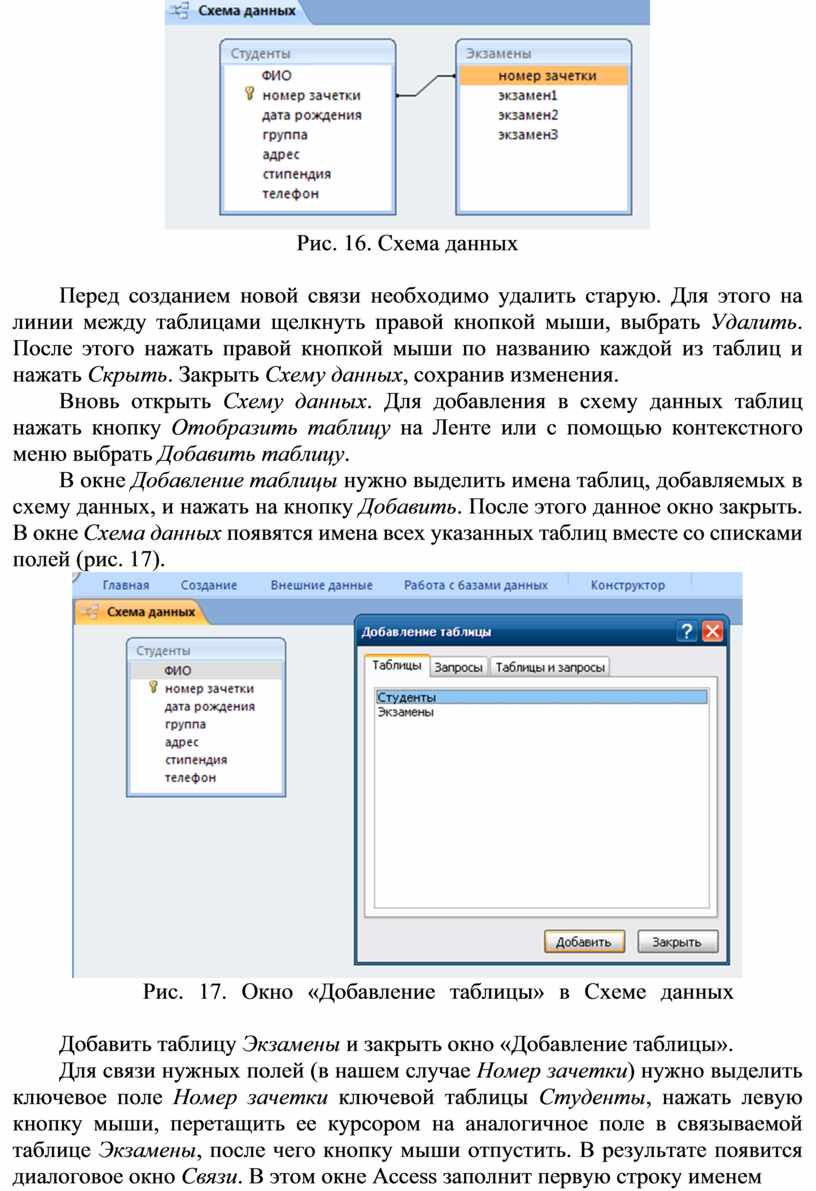Select highlighted номер зачетки in Экзамены table

[x=544, y=75]
